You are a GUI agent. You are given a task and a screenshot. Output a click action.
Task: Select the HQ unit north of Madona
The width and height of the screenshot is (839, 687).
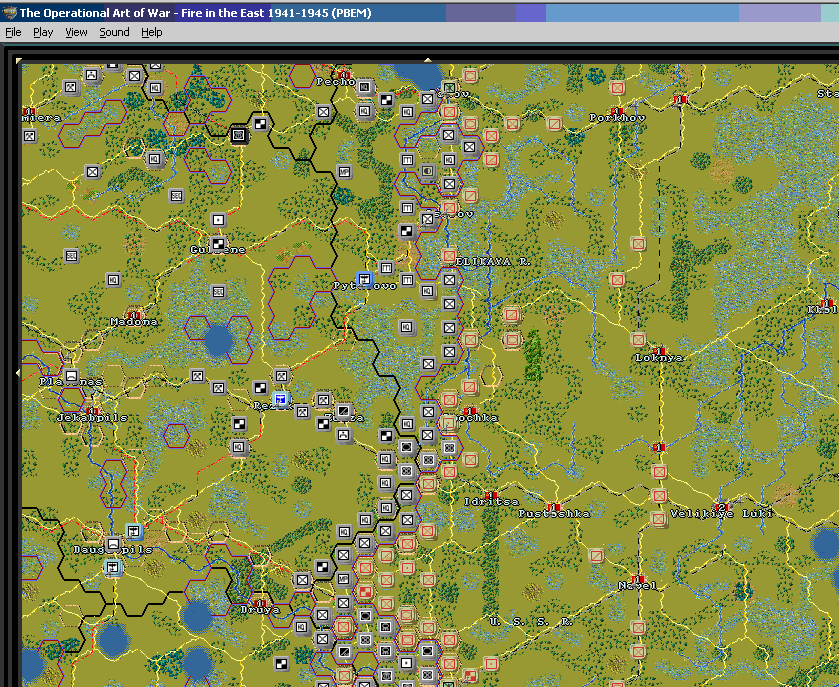click(x=113, y=280)
